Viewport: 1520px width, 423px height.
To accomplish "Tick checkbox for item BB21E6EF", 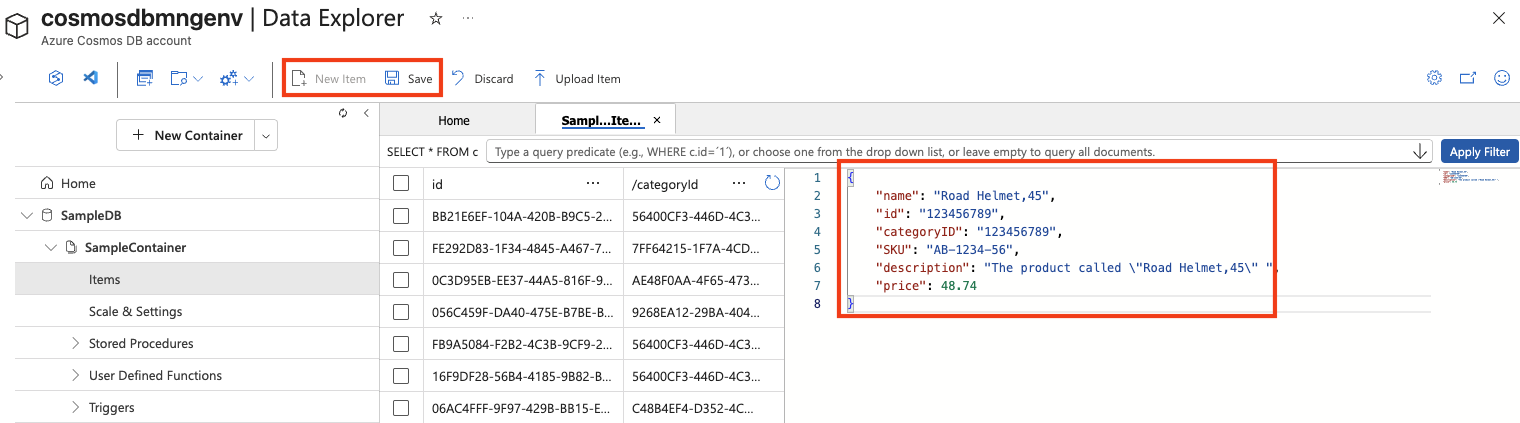I will point(401,216).
